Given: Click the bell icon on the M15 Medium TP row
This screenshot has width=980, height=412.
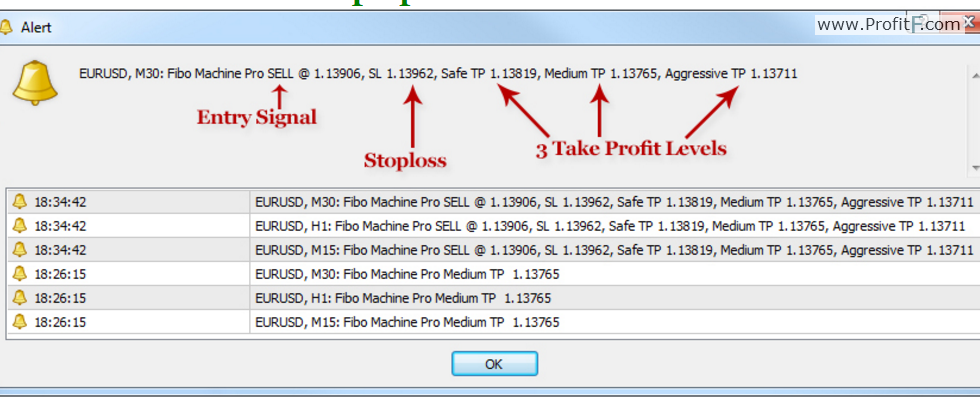Looking at the screenshot, I should coord(20,322).
